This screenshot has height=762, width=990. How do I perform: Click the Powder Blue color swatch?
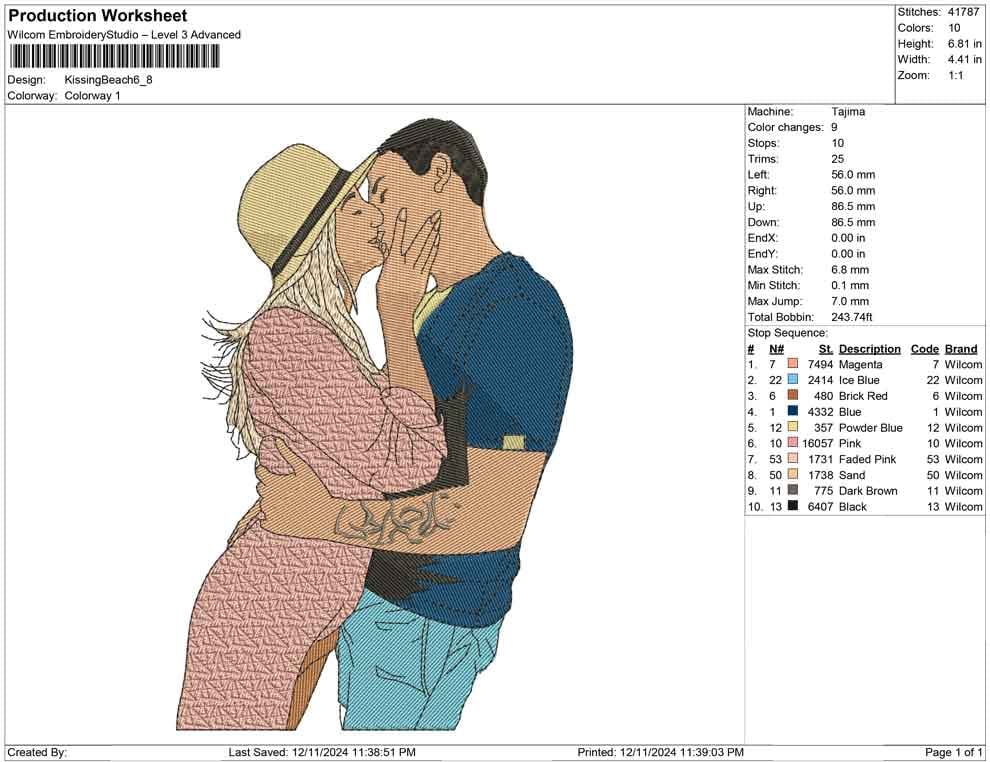click(x=793, y=427)
